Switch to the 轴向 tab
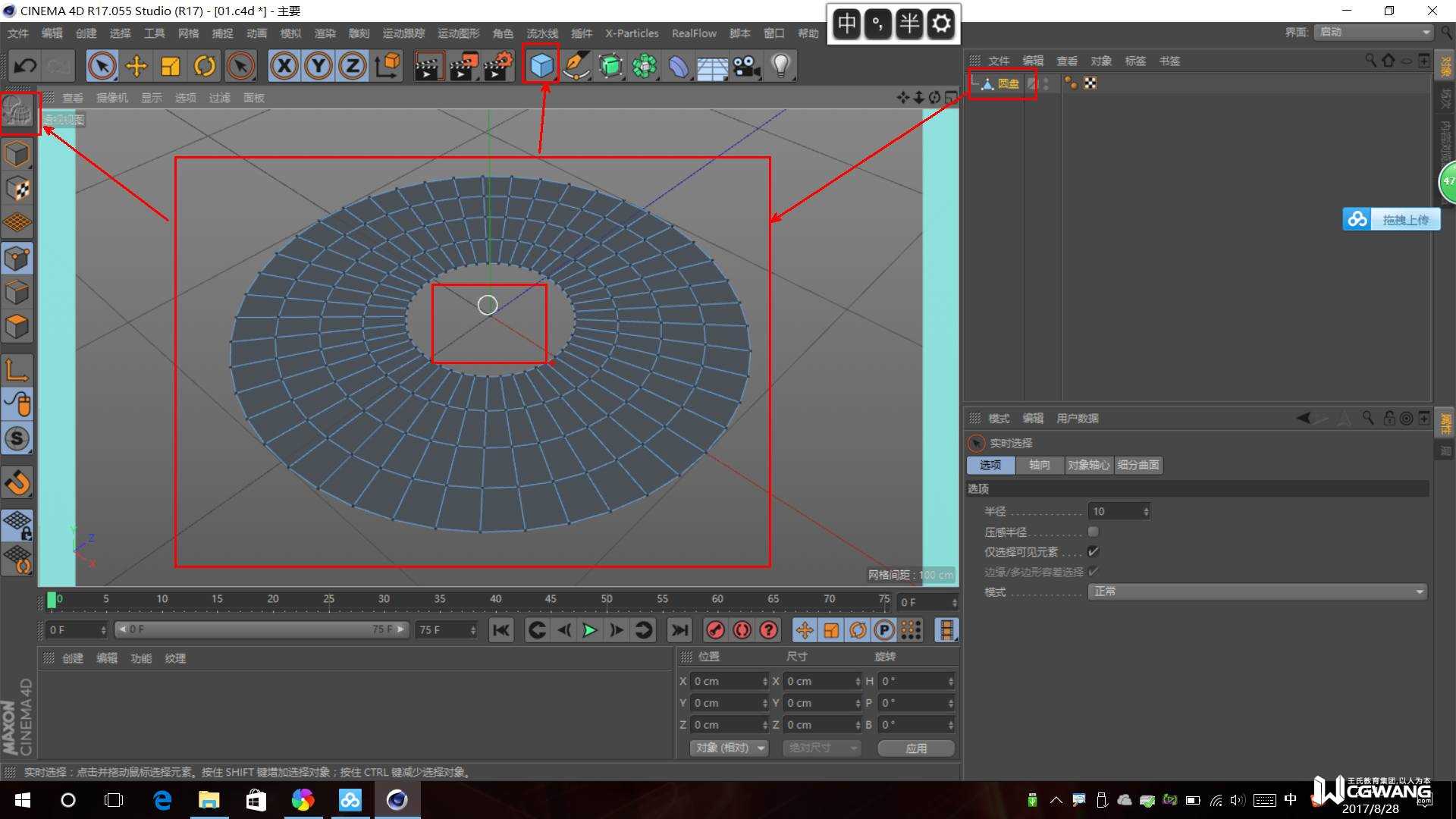 click(1039, 465)
